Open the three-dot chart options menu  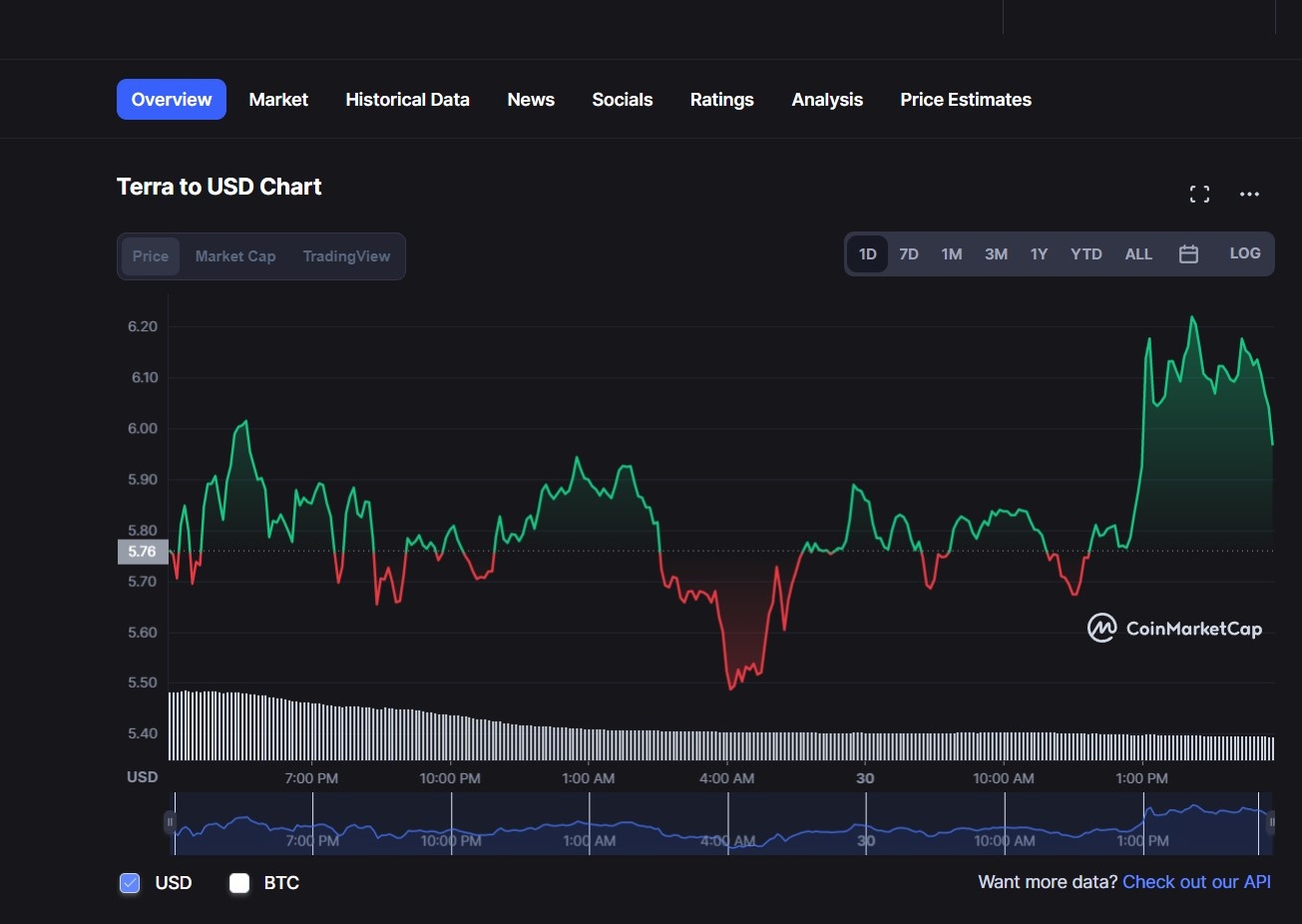pos(1249,195)
